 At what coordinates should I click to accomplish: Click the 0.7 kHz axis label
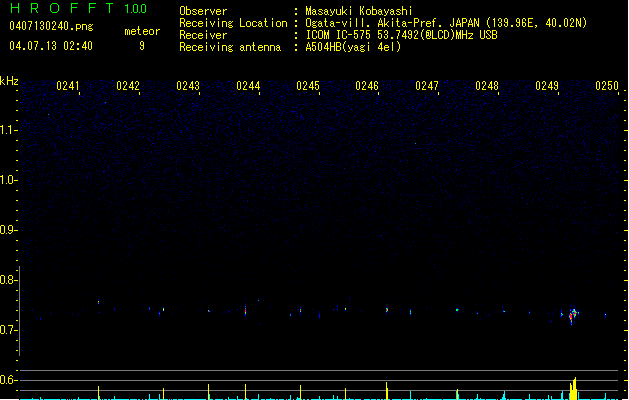pyautogui.click(x=8, y=330)
